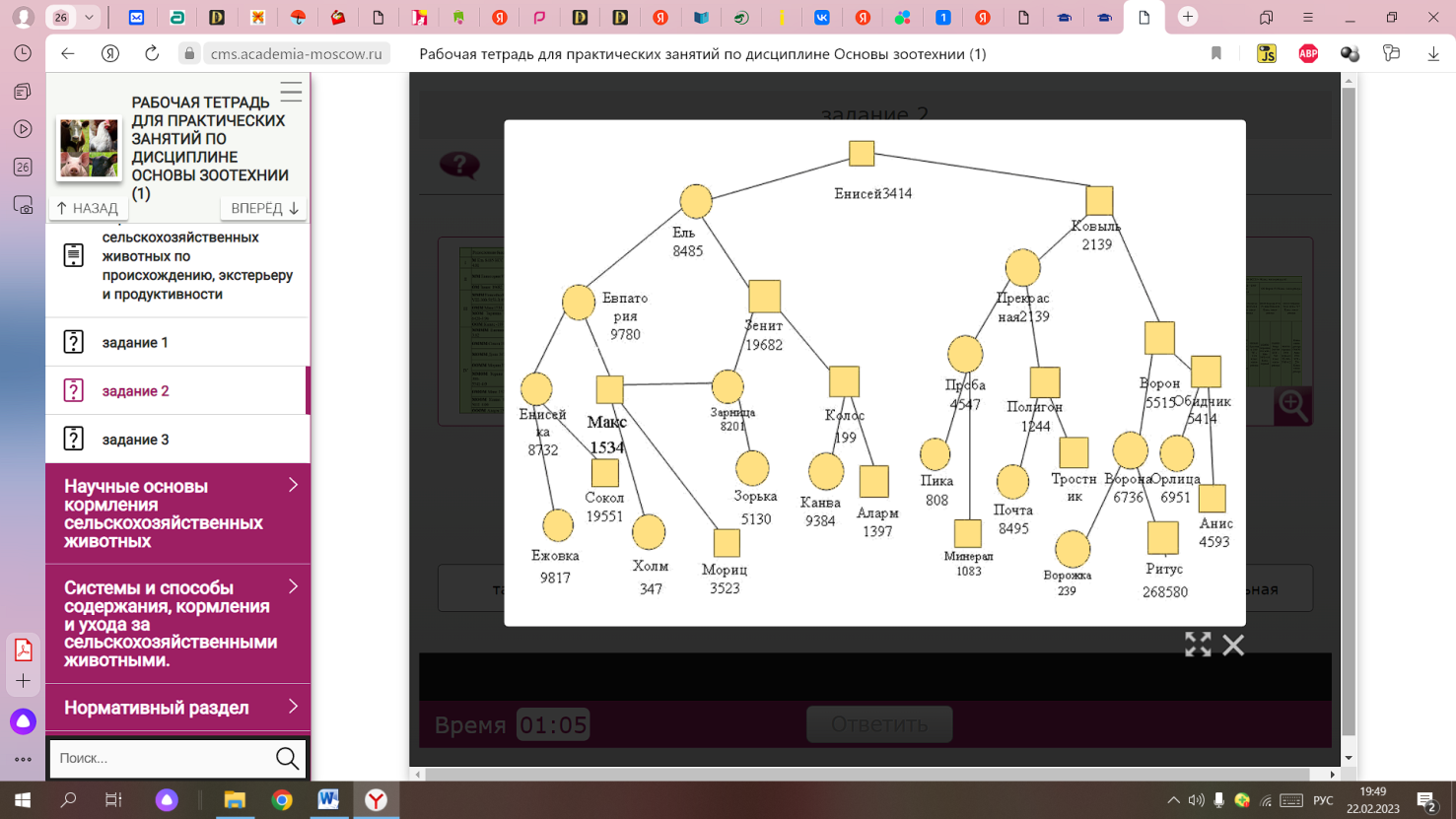Click the ВПЕРЕД navigation button

click(264, 208)
